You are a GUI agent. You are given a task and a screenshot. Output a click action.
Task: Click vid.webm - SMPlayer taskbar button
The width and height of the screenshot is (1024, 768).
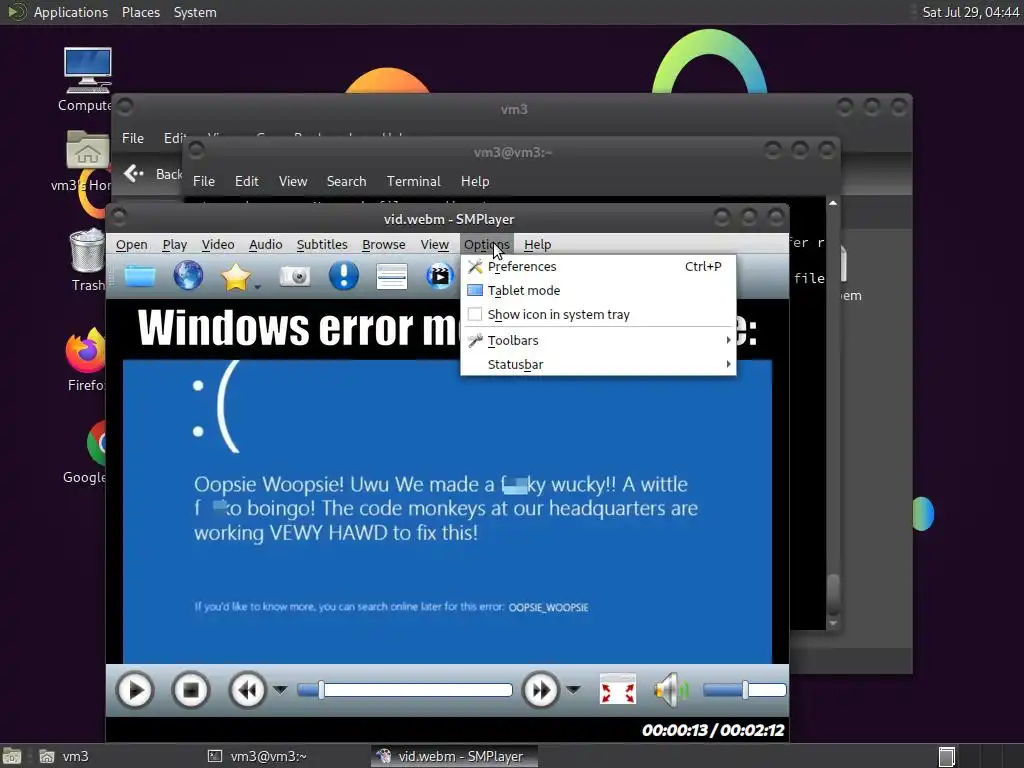(x=455, y=756)
